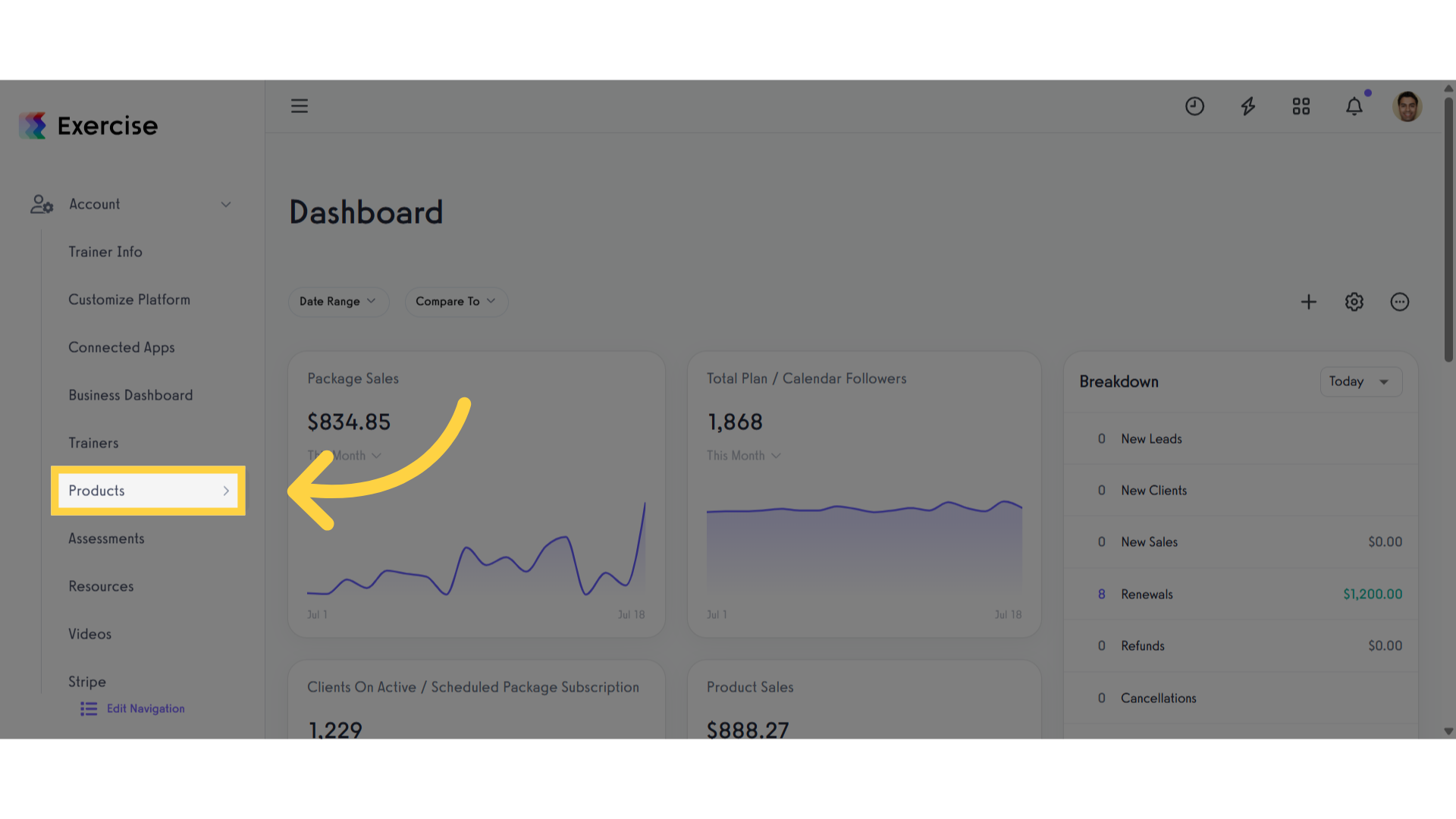Open the hamburger menu icon
Viewport: 1456px width, 819px height.
(x=300, y=106)
